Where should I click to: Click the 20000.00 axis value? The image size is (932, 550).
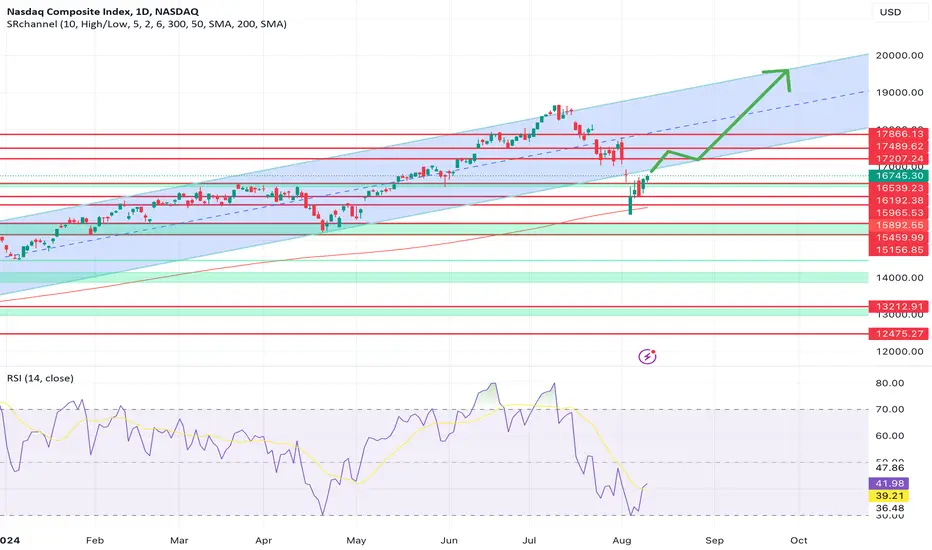tap(899, 55)
